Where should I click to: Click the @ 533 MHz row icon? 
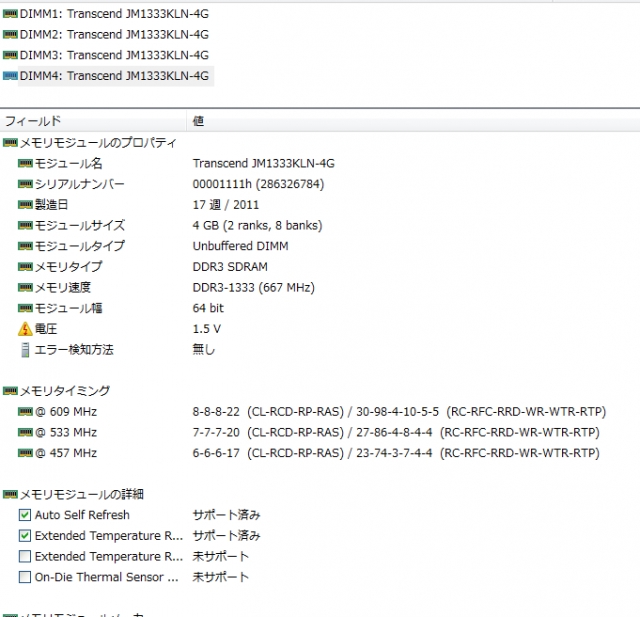point(25,433)
